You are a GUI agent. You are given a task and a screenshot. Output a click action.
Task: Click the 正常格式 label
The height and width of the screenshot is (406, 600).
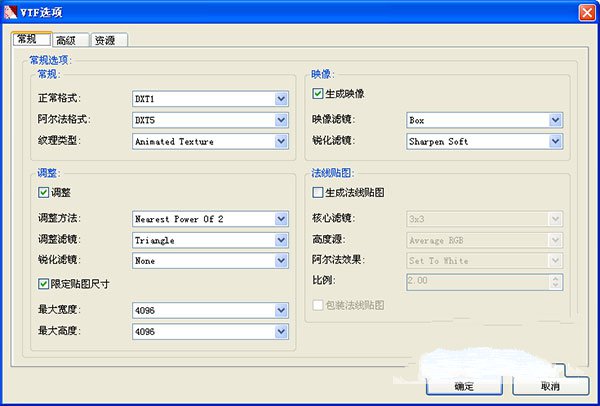pyautogui.click(x=59, y=98)
